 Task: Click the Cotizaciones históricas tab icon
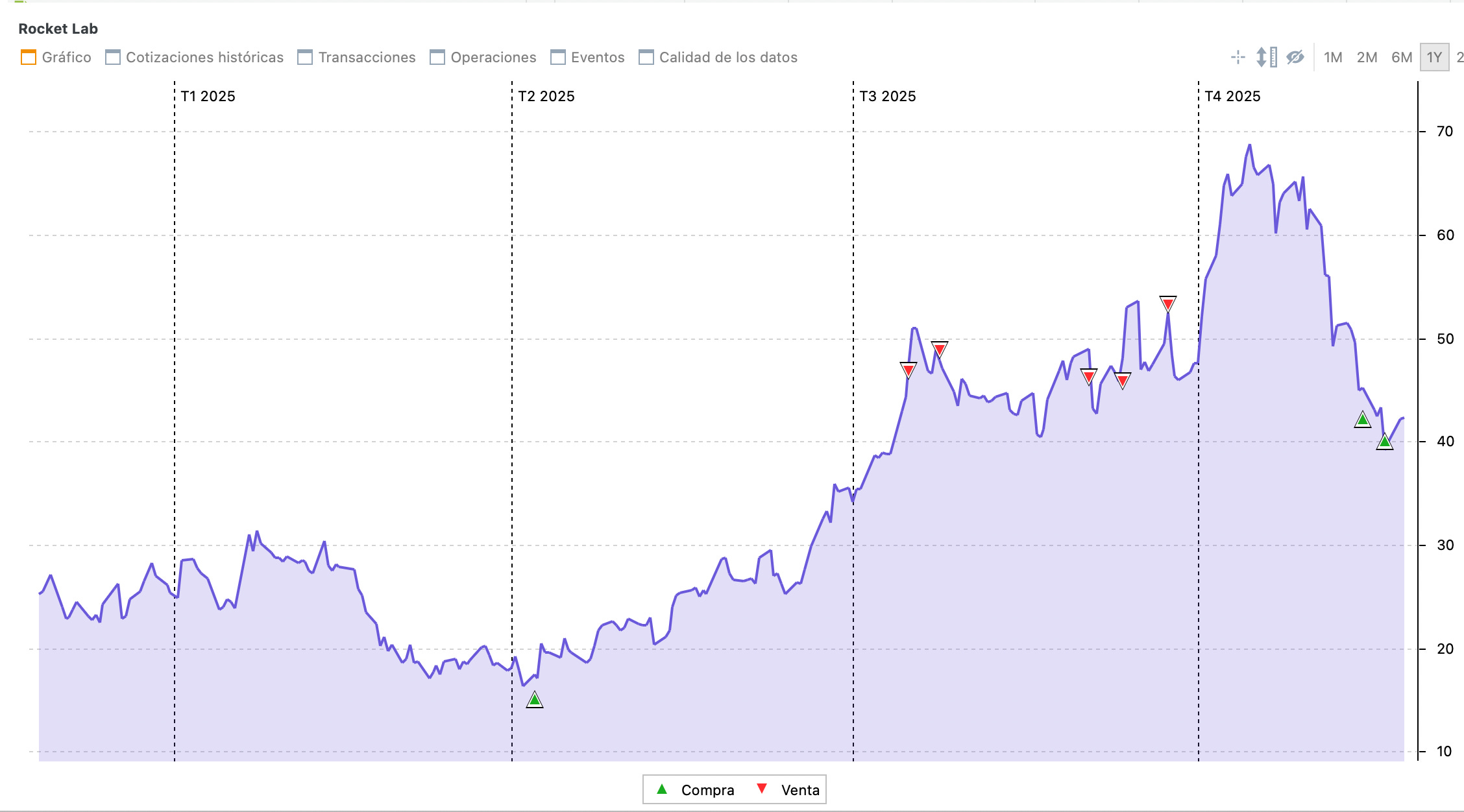click(x=113, y=57)
